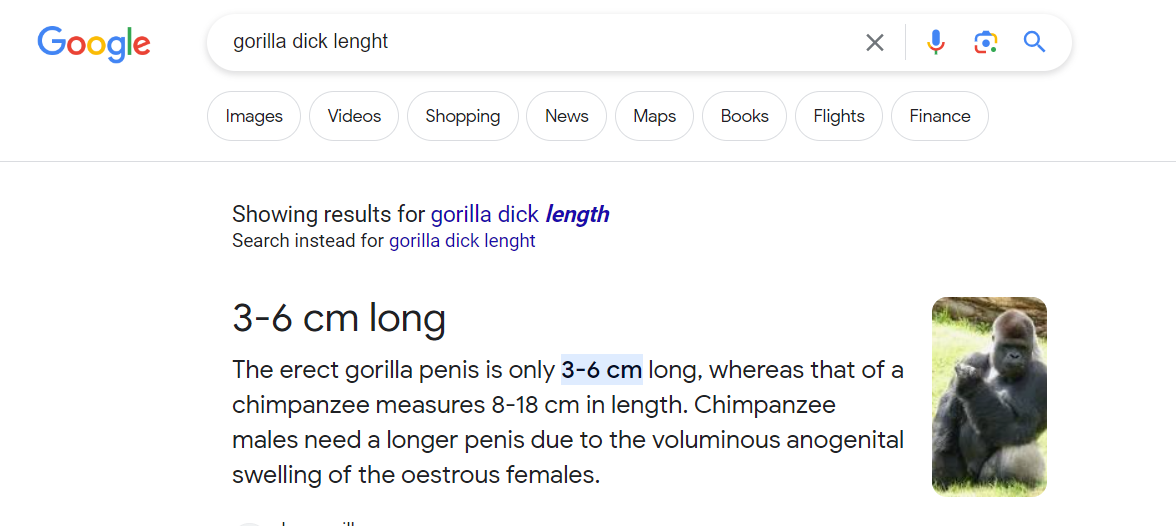1176x526 pixels.
Task: Go to the Books tab
Action: tap(744, 116)
